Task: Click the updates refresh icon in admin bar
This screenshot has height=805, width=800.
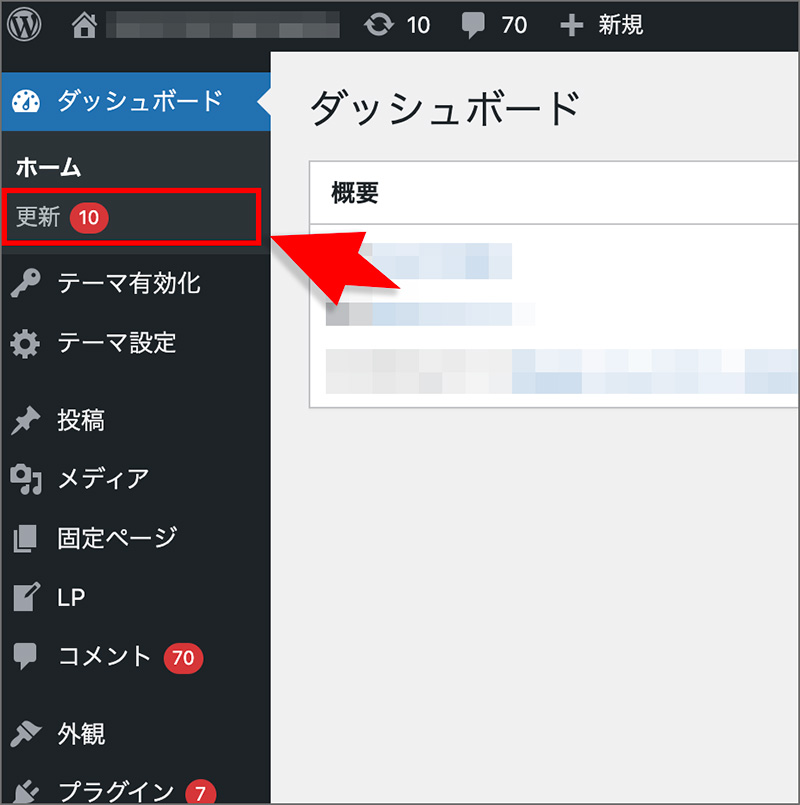Action: point(378,25)
